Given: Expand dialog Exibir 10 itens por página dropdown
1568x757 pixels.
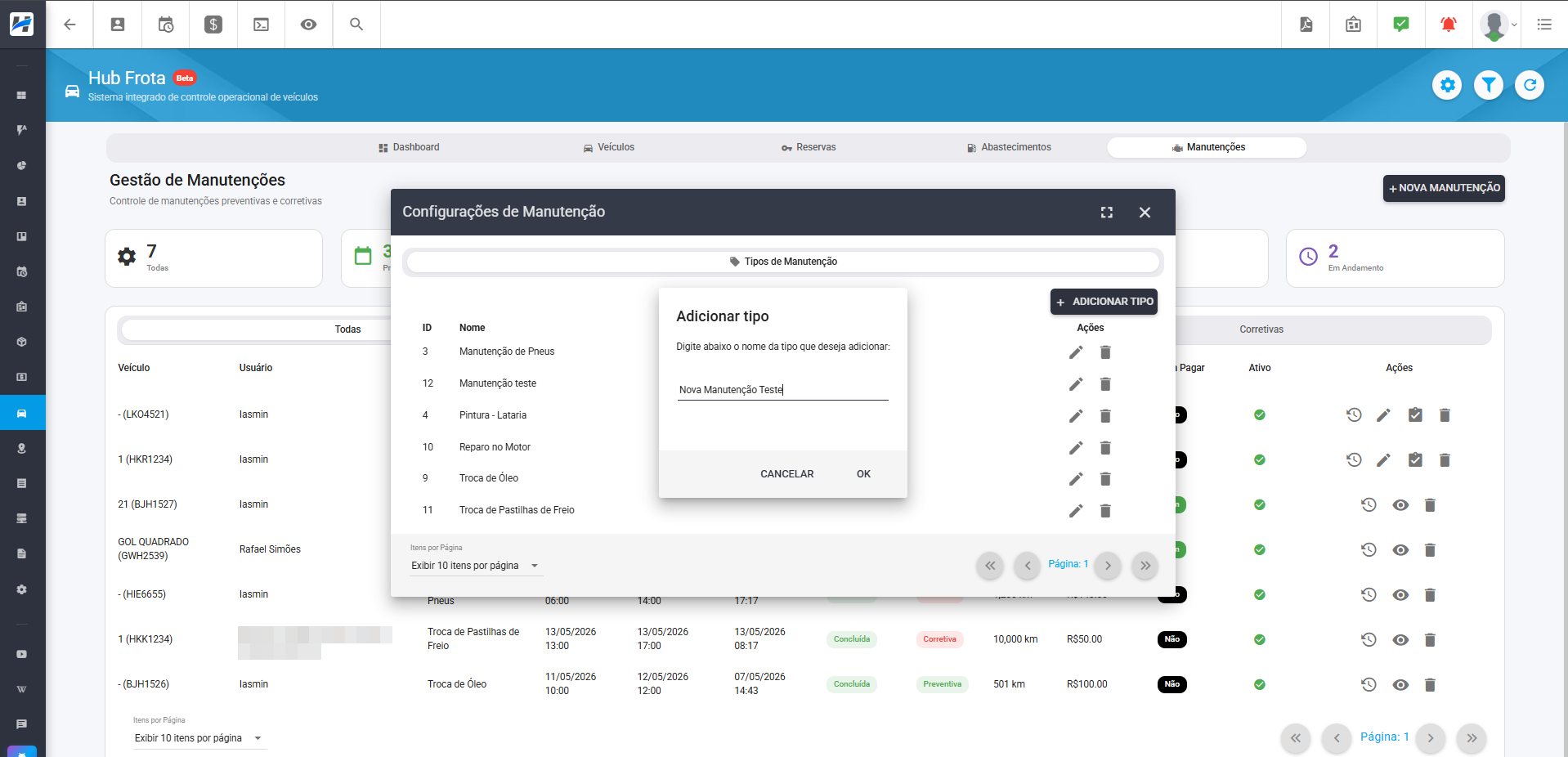Looking at the screenshot, I should click(477, 566).
